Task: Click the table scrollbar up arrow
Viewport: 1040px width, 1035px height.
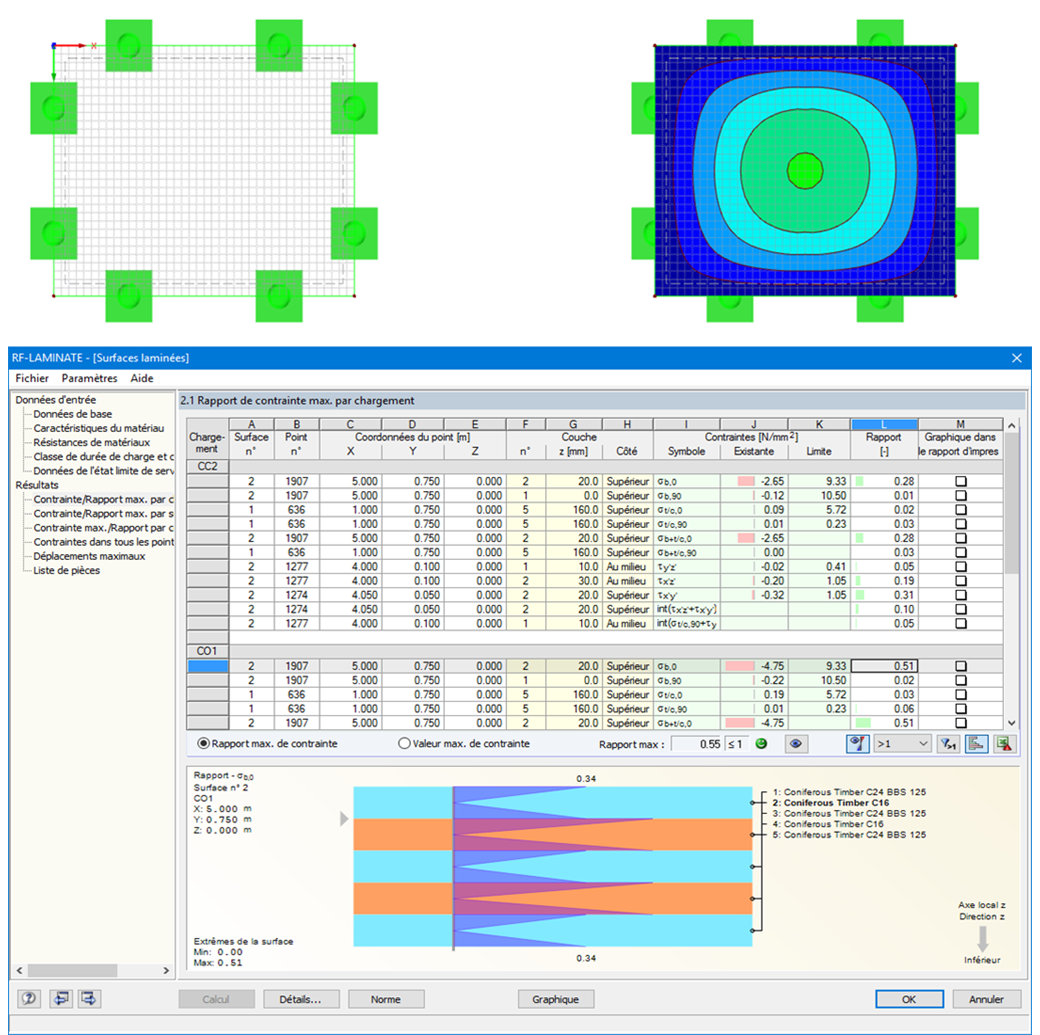Action: 1011,425
